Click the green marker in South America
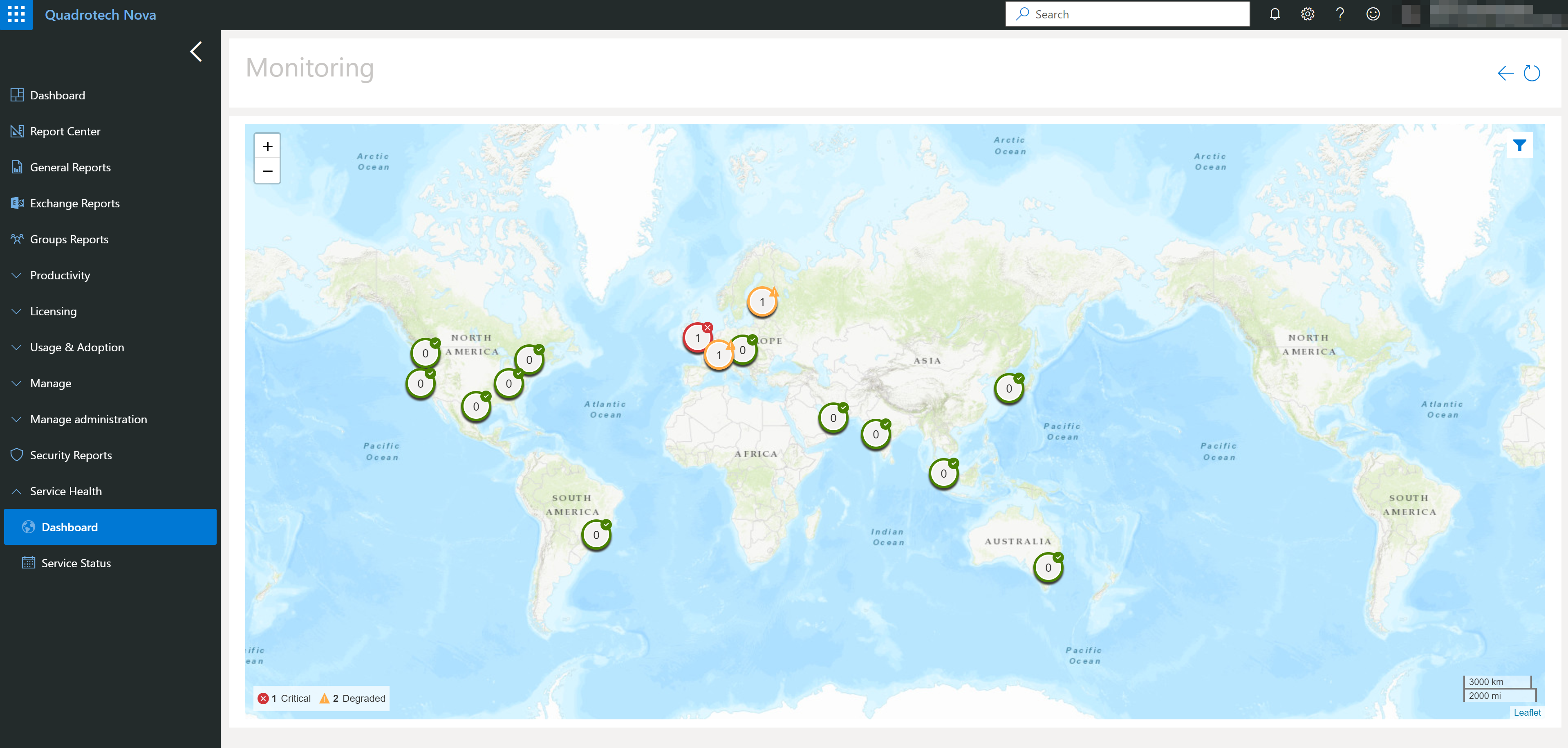Screen dimensions: 1568x748 pyautogui.click(x=596, y=535)
